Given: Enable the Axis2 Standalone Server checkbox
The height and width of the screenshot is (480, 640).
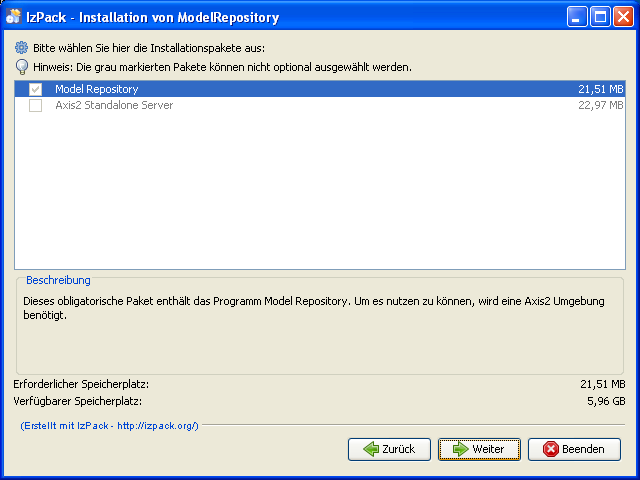Looking at the screenshot, I should [x=36, y=105].
